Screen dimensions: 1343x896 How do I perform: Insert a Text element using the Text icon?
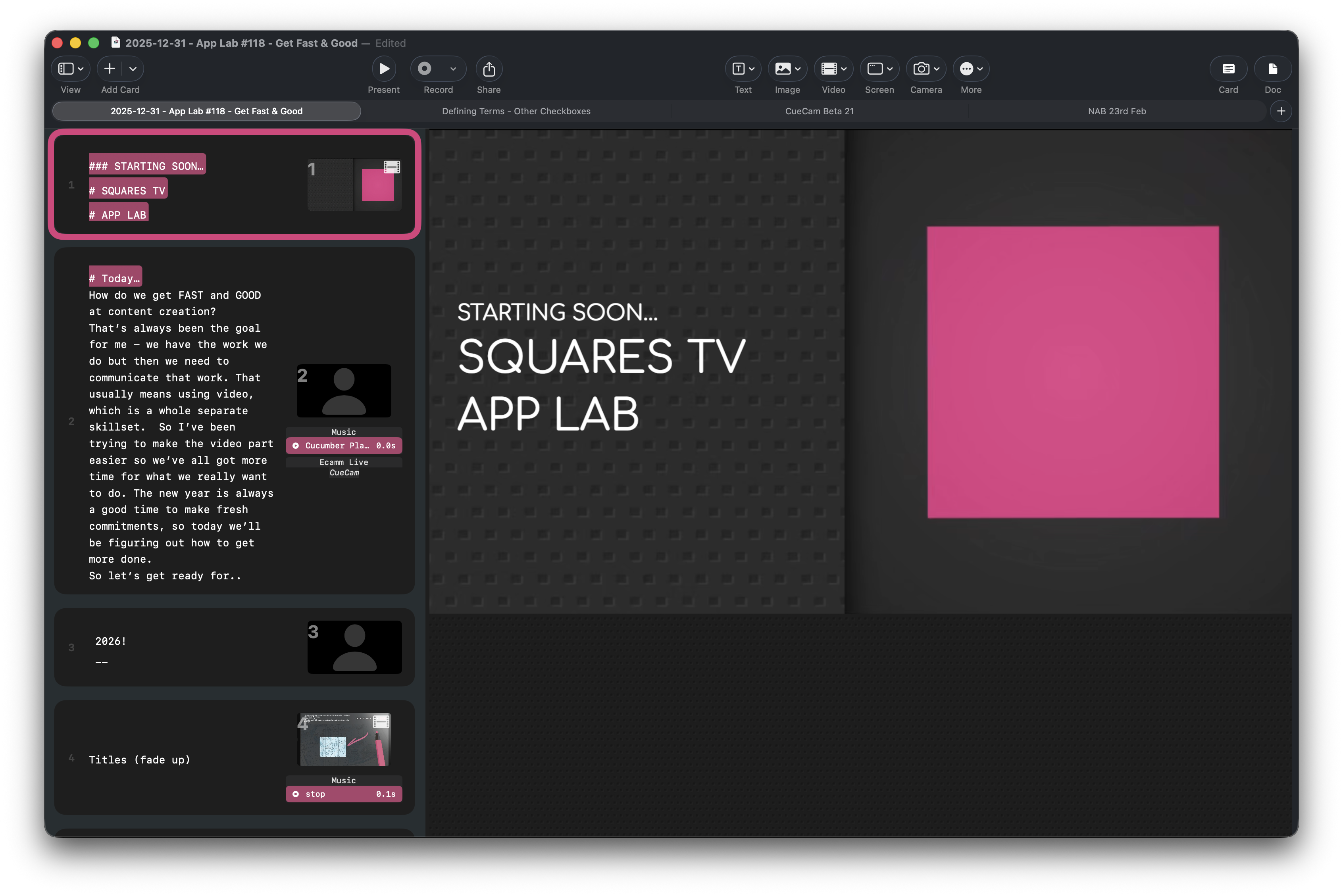pyautogui.click(x=739, y=69)
